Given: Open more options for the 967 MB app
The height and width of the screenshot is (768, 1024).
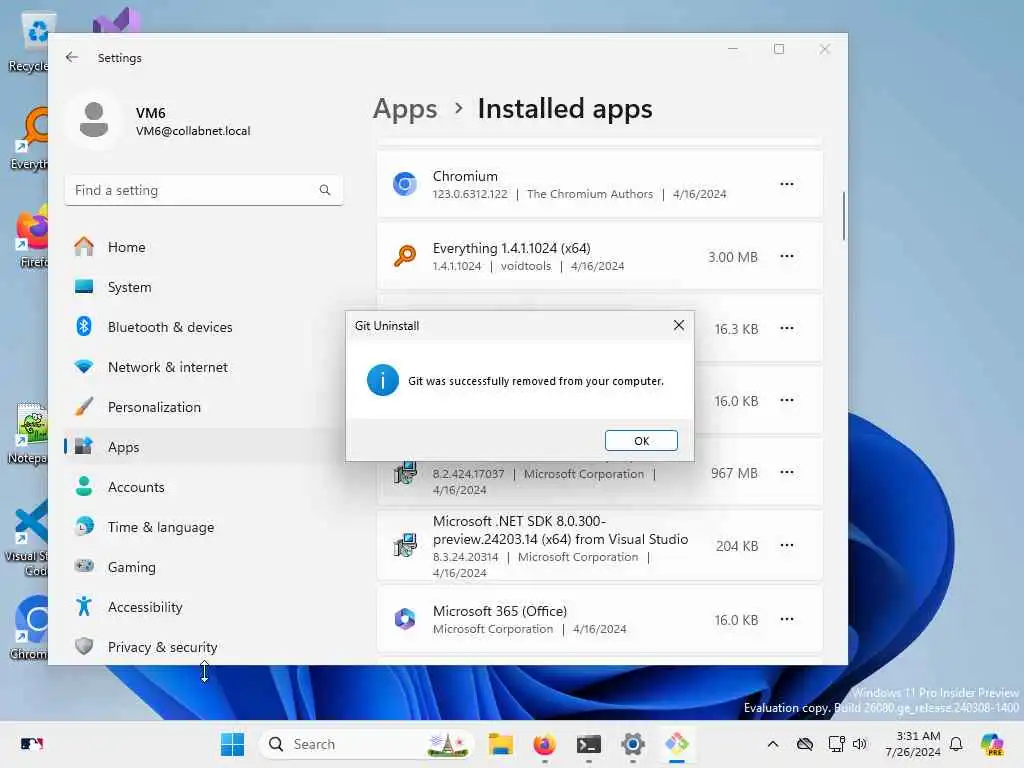Looking at the screenshot, I should click(x=787, y=472).
